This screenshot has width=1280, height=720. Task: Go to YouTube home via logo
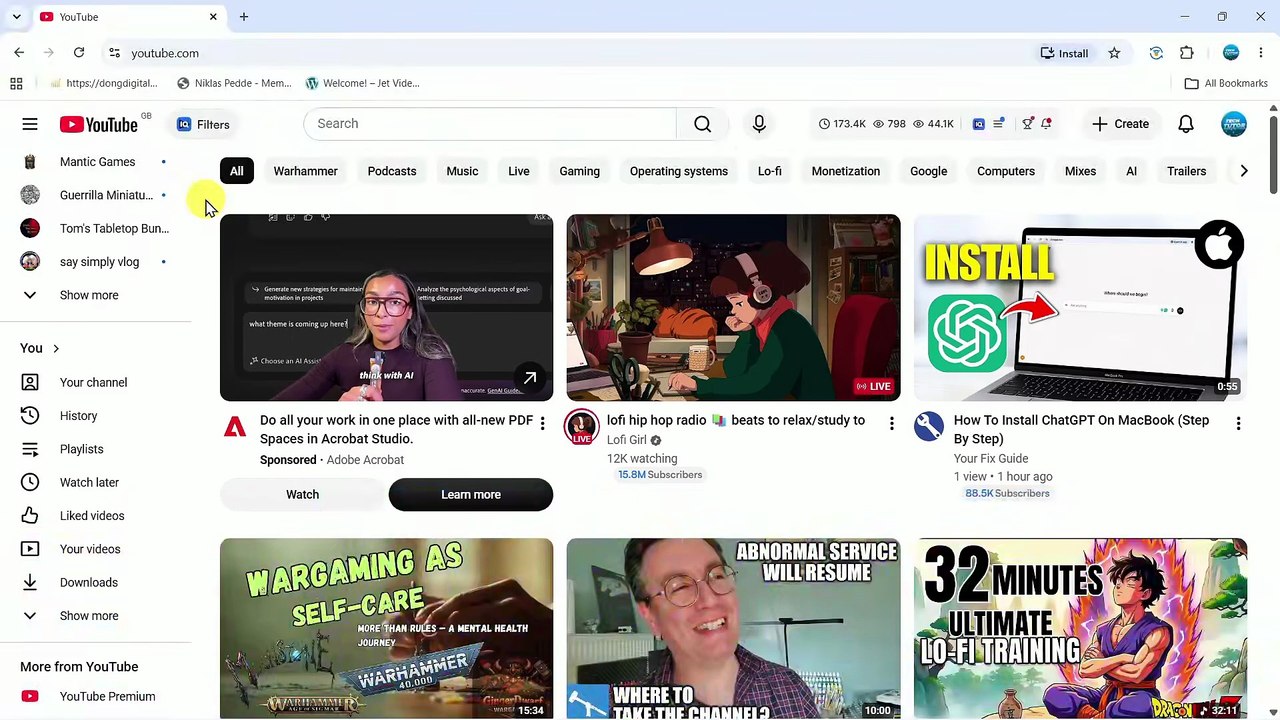coord(98,124)
